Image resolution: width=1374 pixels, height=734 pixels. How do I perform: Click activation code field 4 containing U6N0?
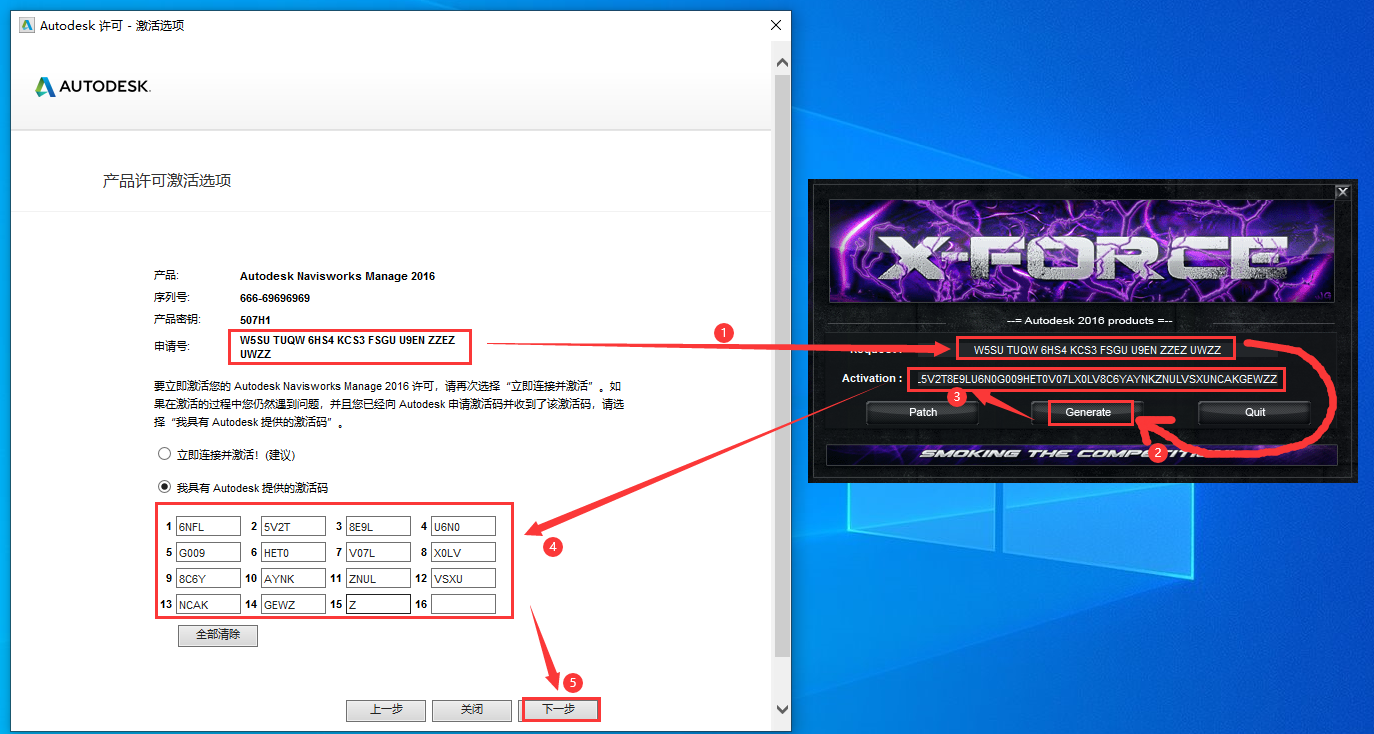[x=463, y=526]
